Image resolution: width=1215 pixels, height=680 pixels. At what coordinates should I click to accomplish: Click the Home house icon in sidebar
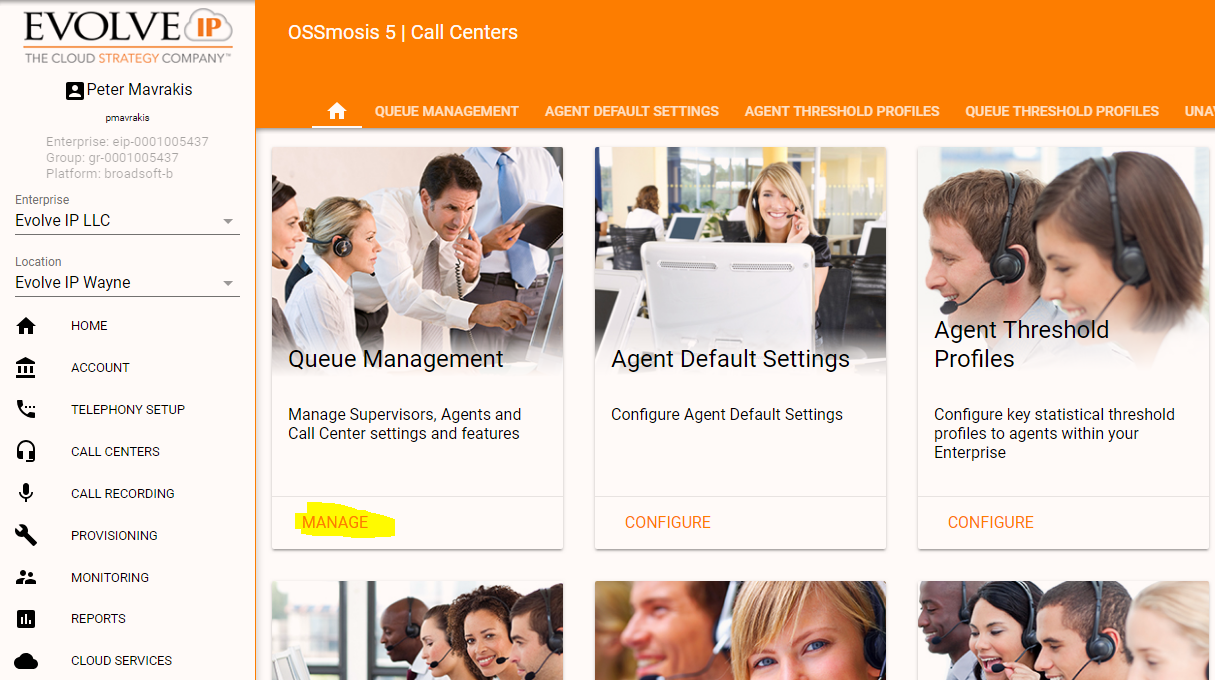click(26, 326)
